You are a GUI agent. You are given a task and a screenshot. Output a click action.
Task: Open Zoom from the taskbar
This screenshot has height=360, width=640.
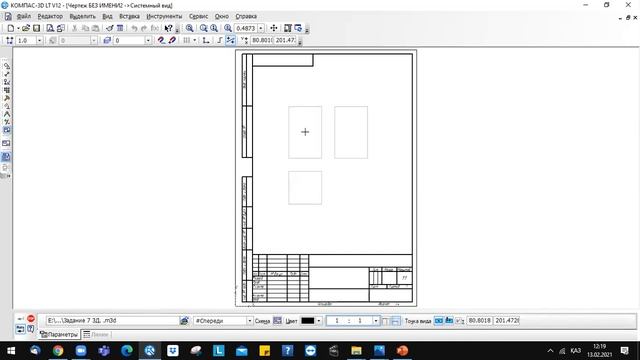(81, 351)
